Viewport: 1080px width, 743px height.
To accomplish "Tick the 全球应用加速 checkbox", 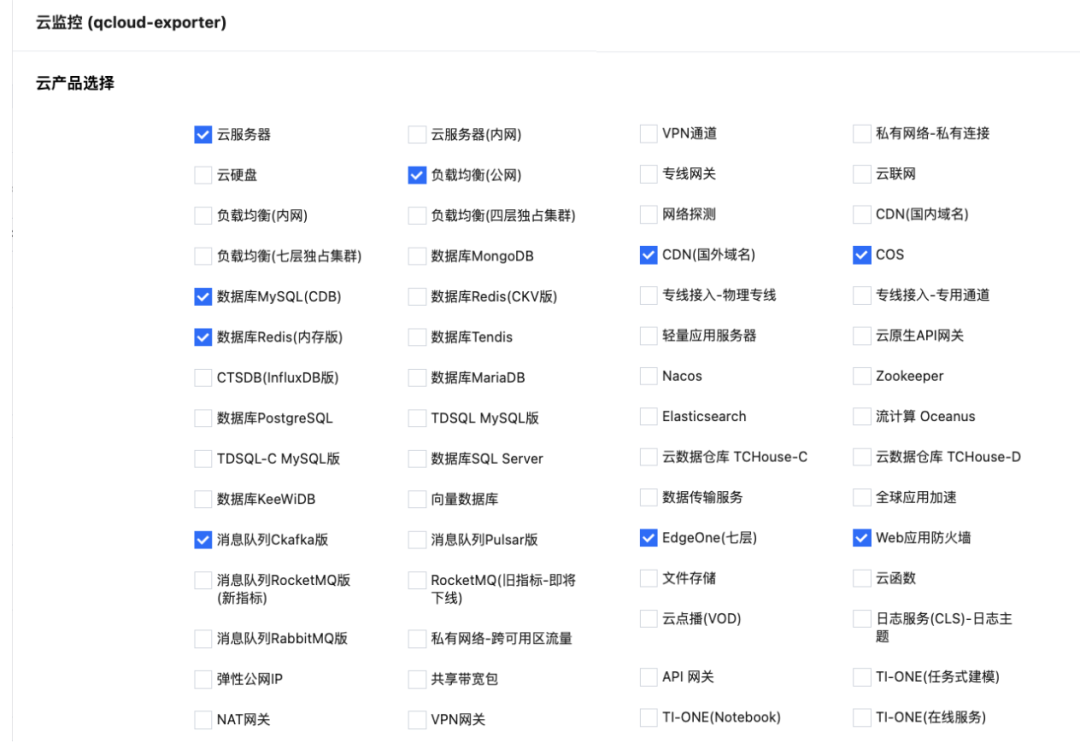I will coord(862,497).
